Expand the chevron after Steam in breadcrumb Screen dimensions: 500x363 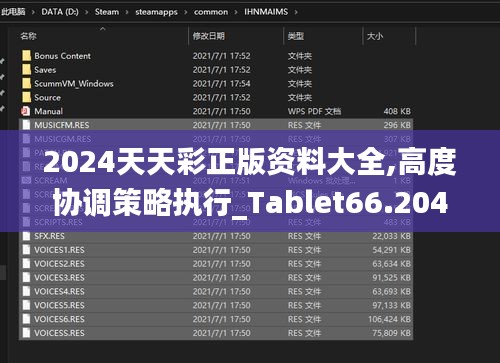coord(127,12)
